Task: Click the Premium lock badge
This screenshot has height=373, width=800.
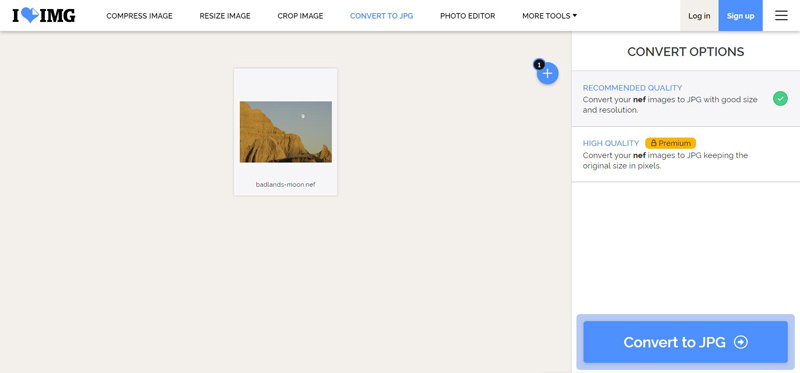Action: (670, 143)
